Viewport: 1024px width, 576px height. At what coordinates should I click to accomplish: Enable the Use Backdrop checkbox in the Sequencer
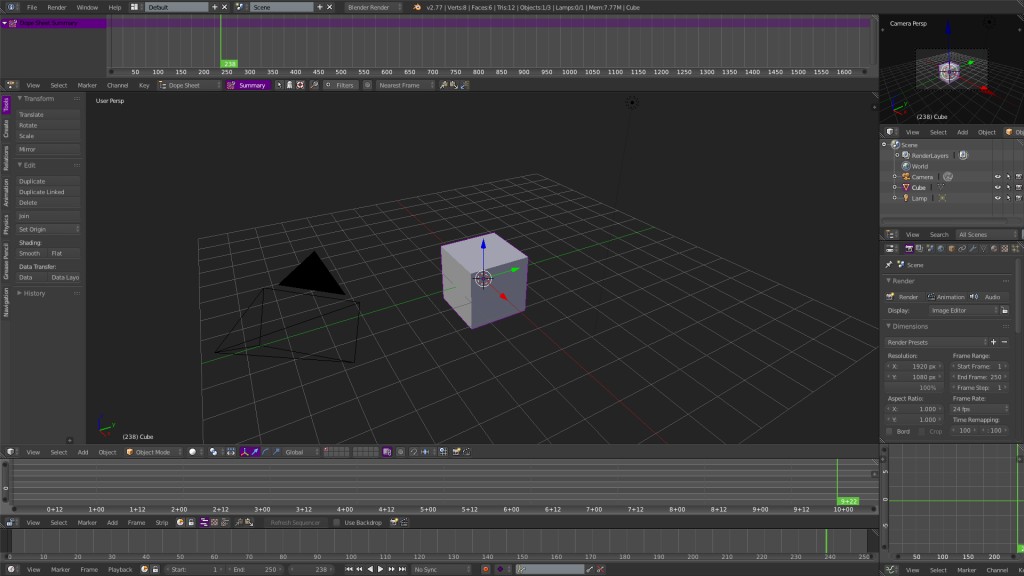tap(335, 522)
